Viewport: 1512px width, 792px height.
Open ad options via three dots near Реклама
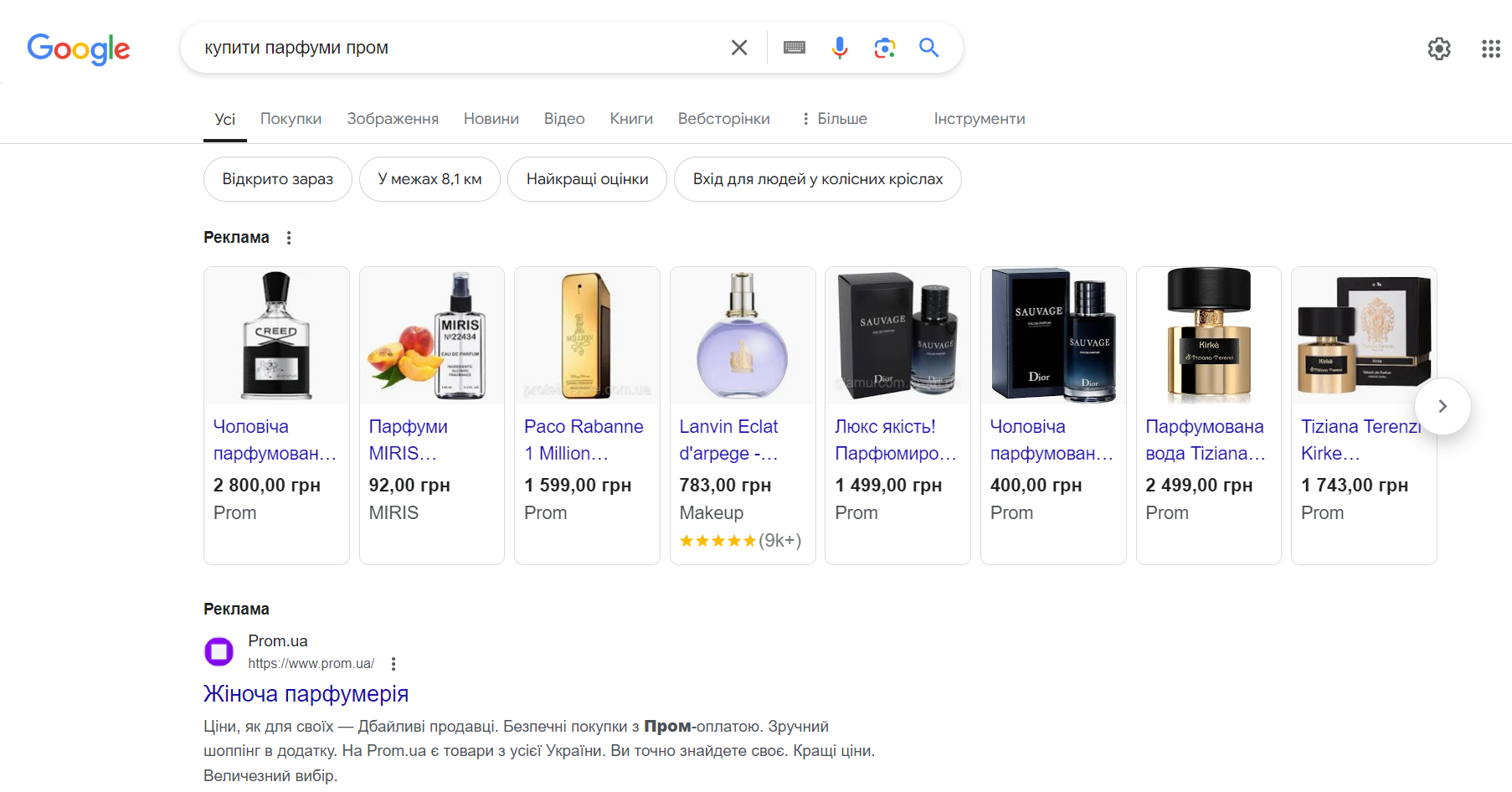pos(288,237)
